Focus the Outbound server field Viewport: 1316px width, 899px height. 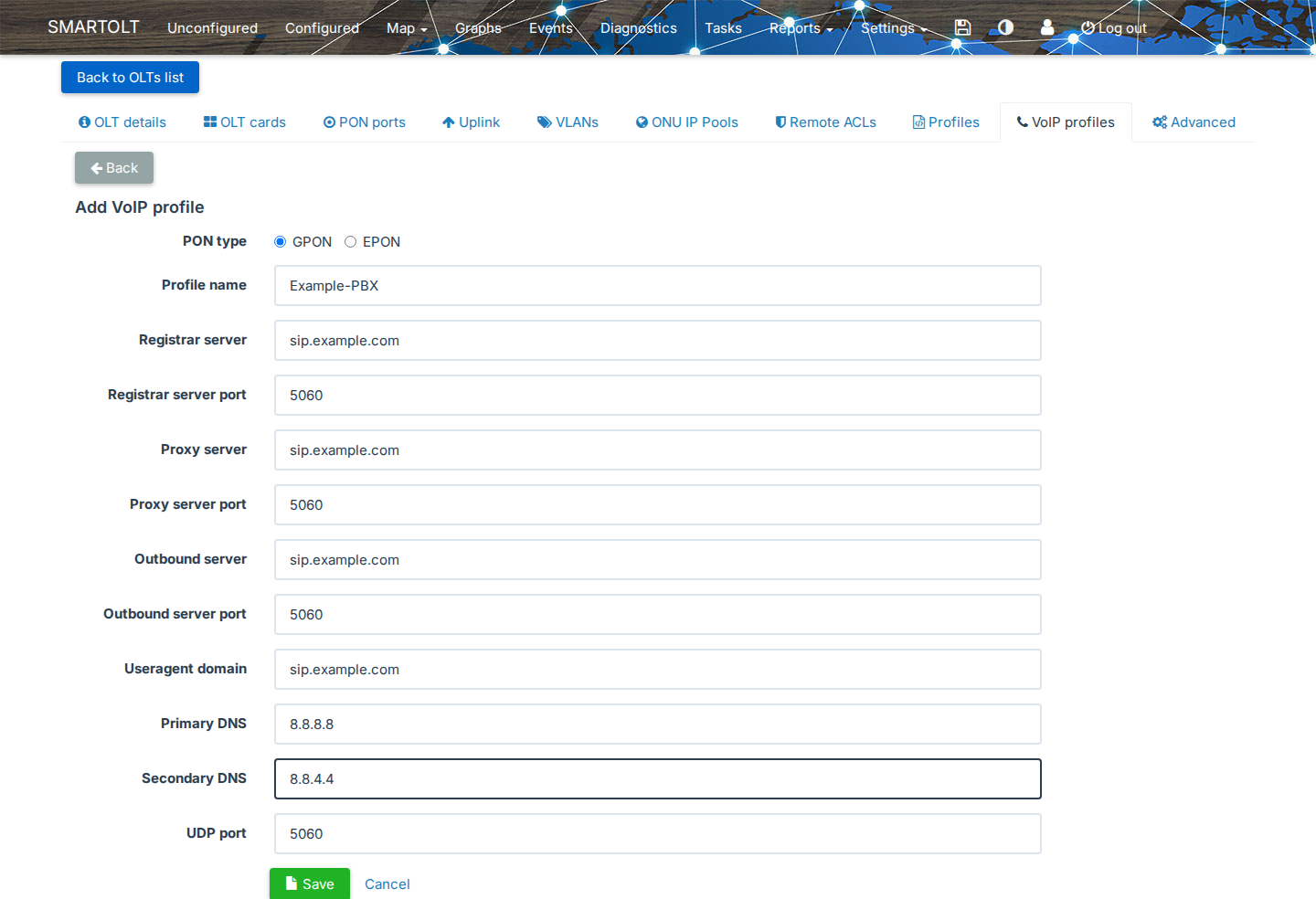[x=658, y=560]
